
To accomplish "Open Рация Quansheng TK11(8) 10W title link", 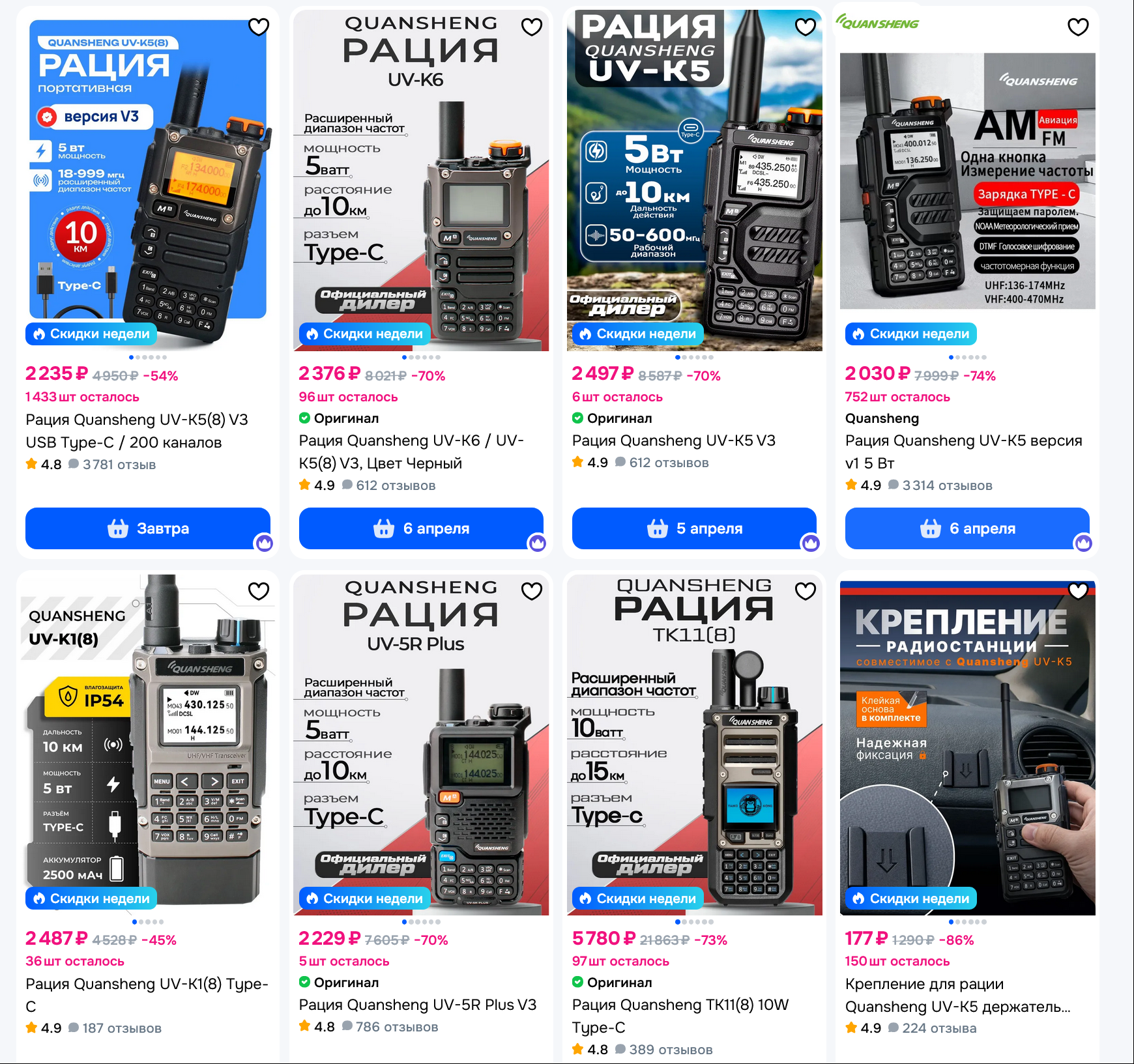I will click(x=680, y=1016).
